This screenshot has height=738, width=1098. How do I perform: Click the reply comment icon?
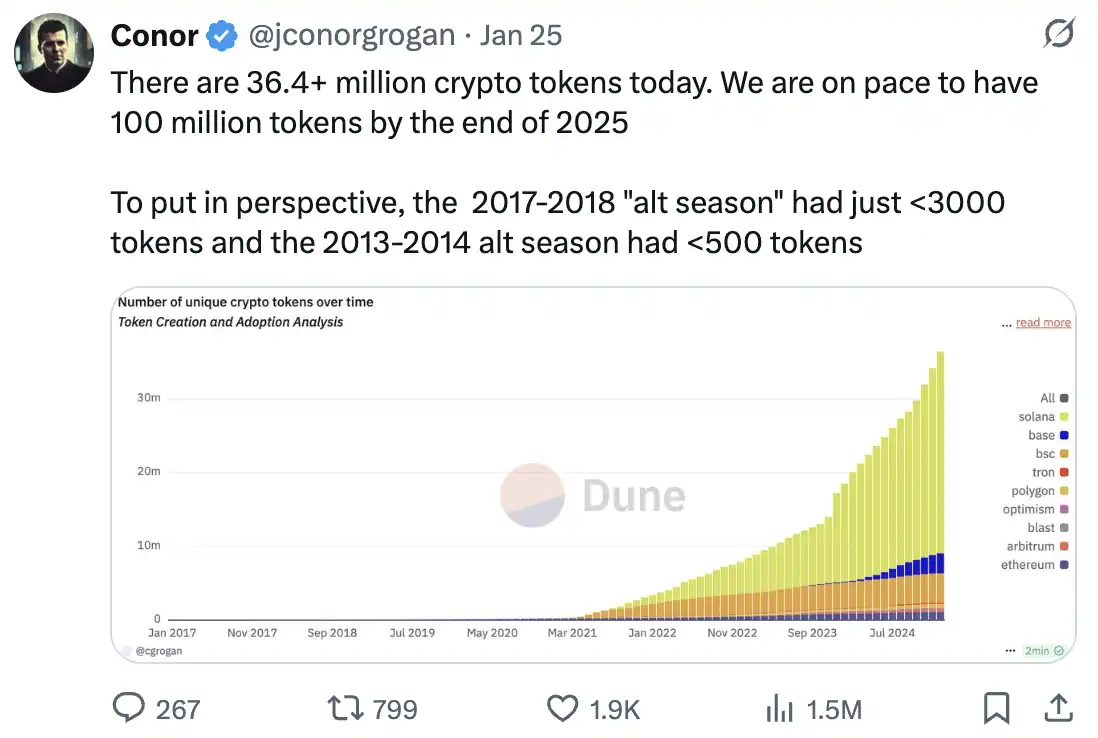(129, 708)
